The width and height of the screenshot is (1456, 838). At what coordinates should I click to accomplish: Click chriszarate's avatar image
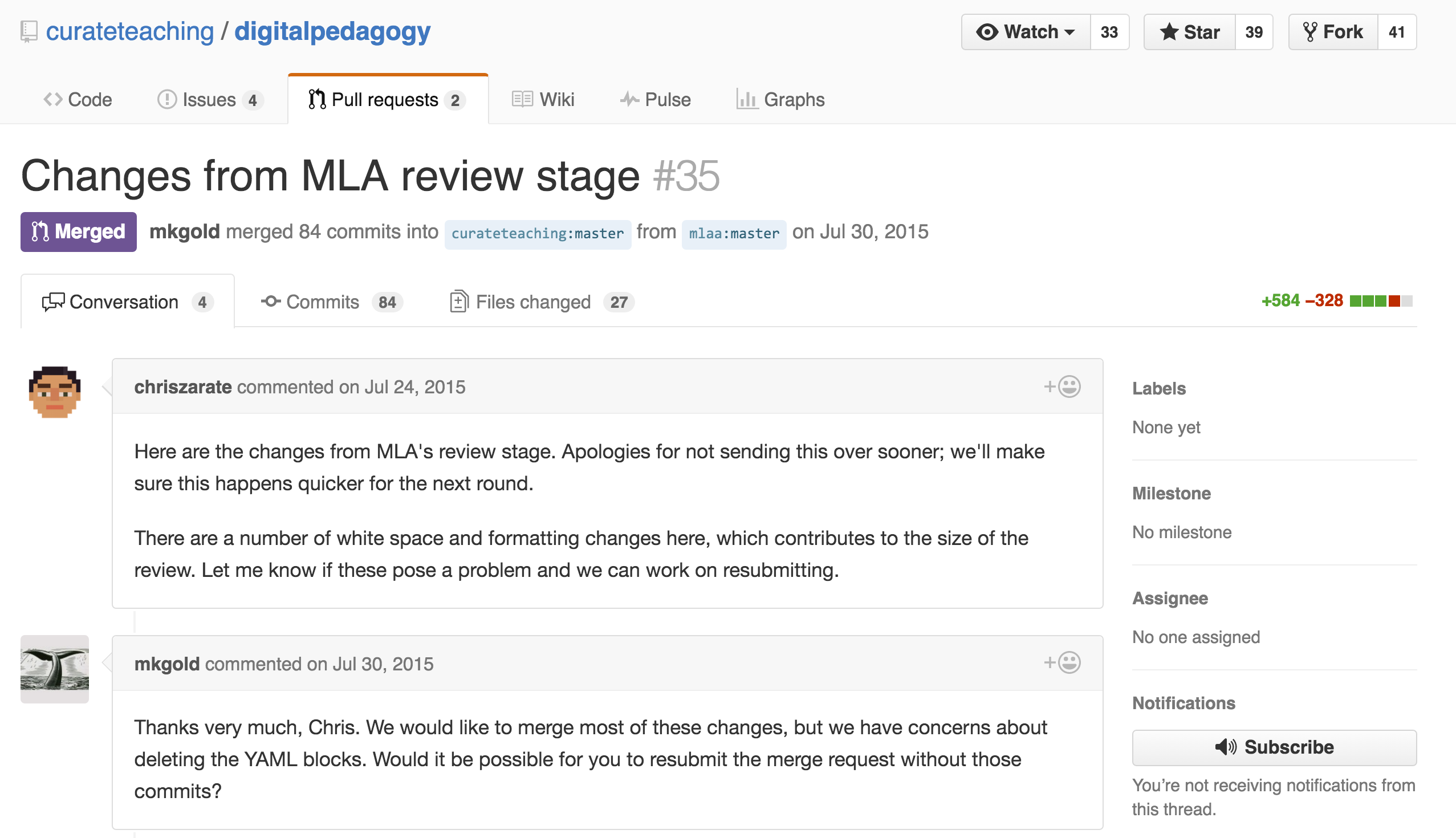(55, 392)
